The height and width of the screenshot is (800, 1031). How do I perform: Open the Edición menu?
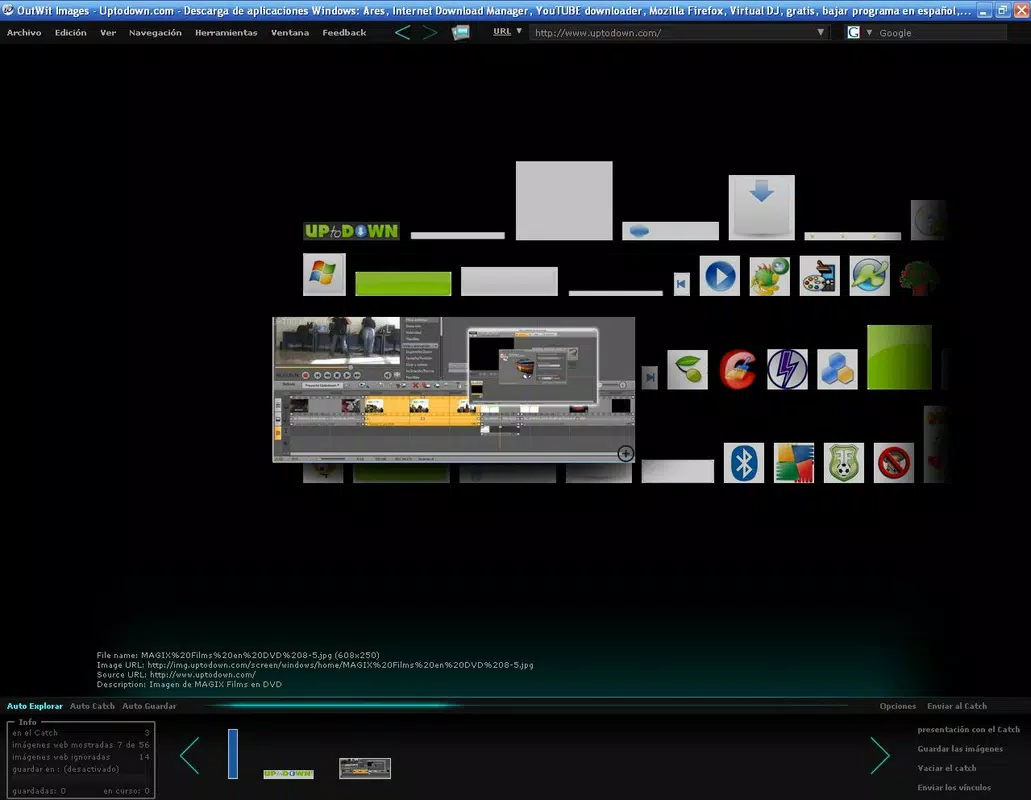tap(70, 32)
